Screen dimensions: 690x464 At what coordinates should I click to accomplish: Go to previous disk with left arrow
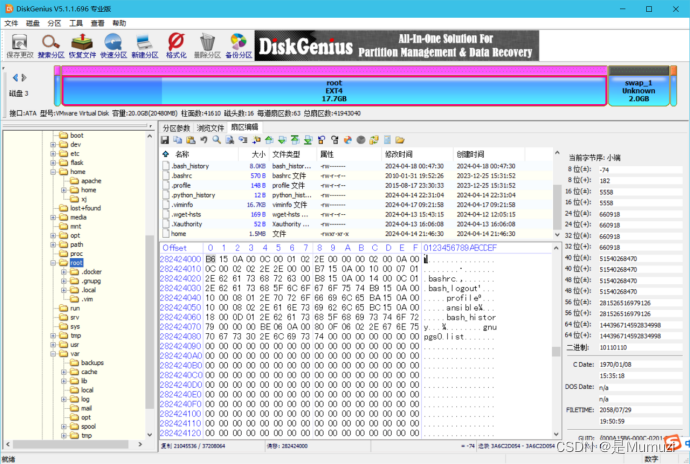click(15, 77)
